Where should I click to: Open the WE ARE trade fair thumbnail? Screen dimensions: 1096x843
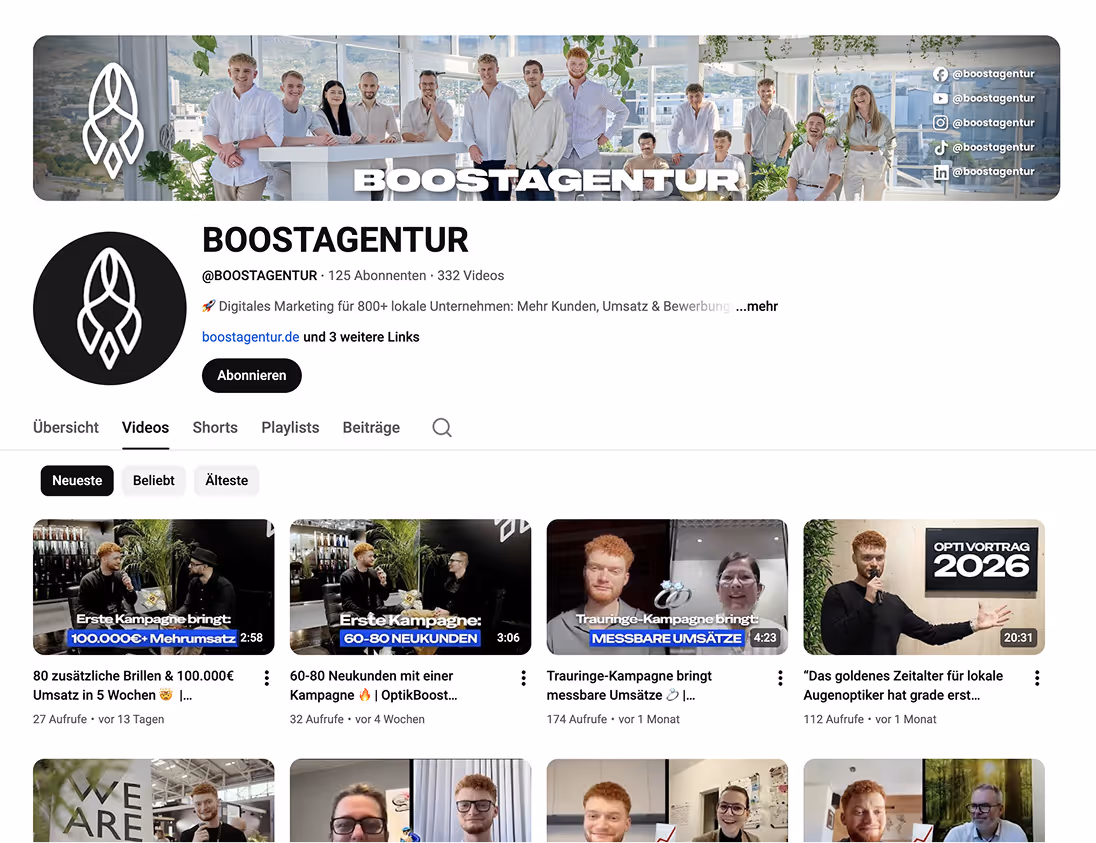154,800
